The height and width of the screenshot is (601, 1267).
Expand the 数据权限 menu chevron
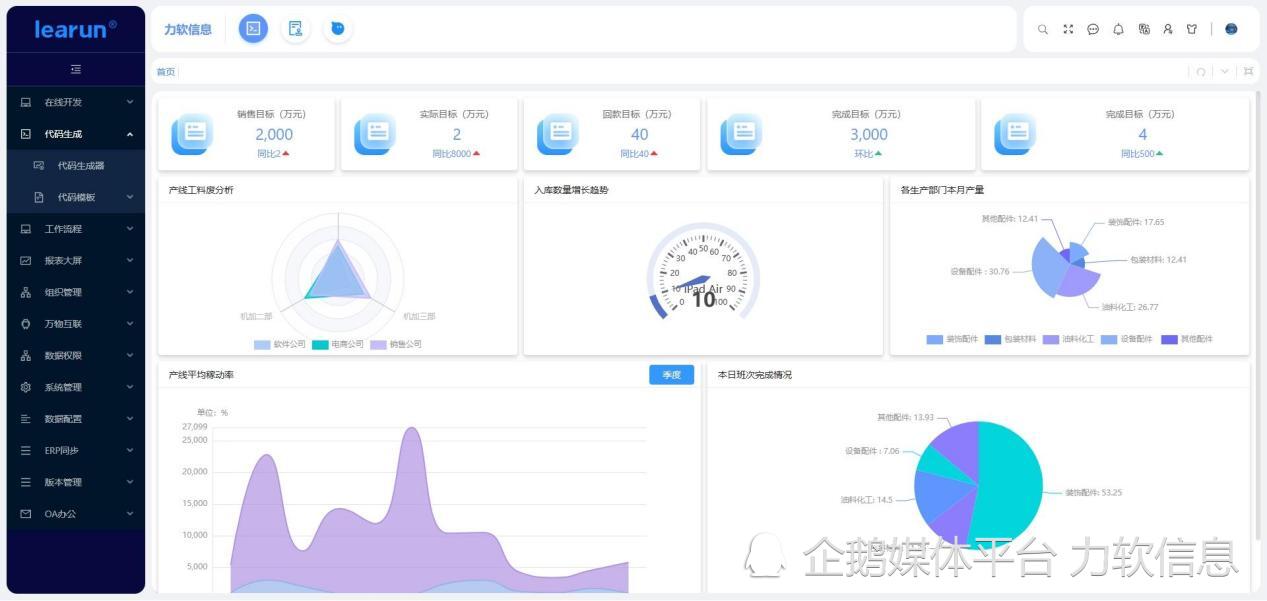(130, 355)
